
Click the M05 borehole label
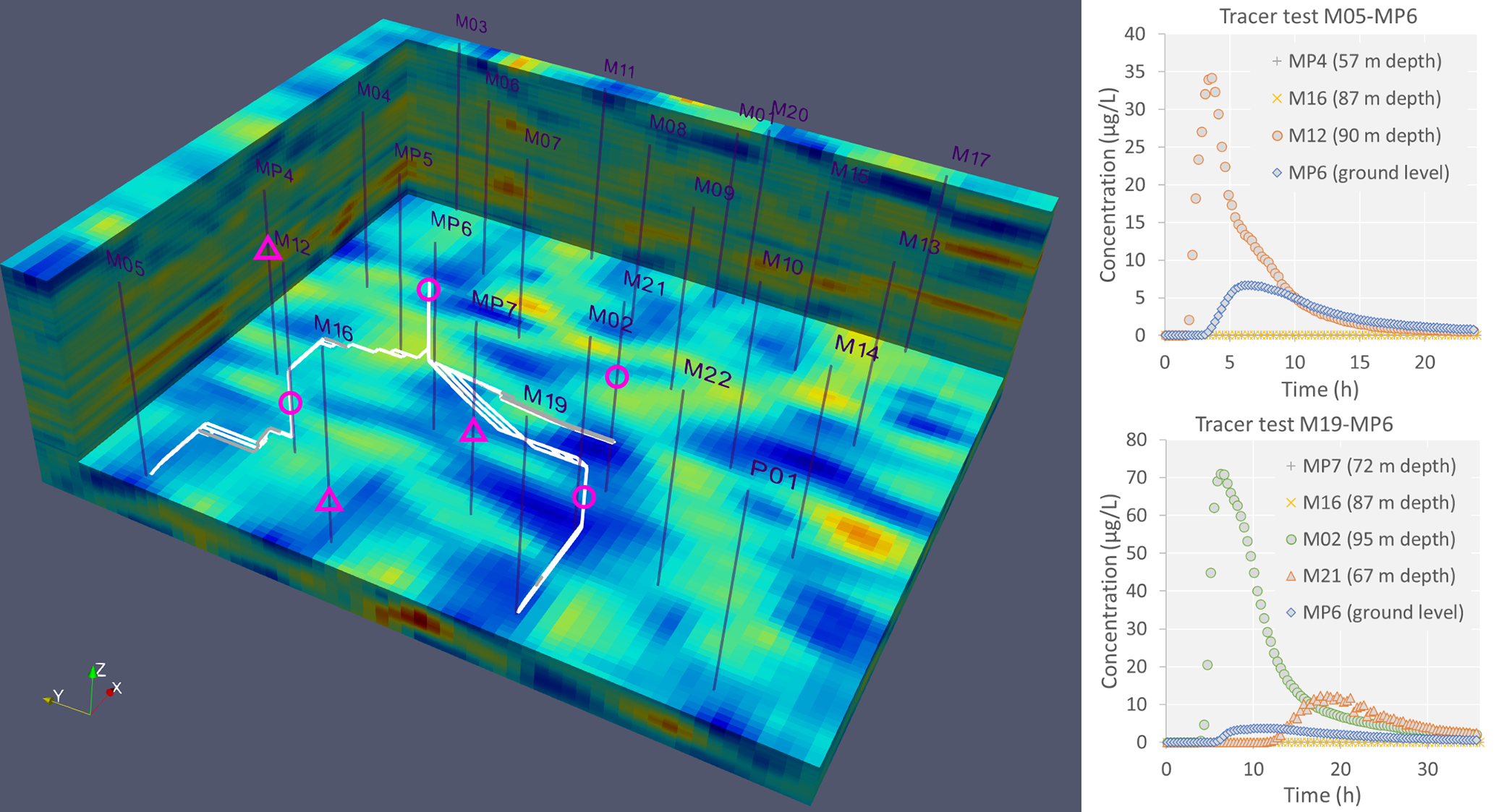coord(125,264)
